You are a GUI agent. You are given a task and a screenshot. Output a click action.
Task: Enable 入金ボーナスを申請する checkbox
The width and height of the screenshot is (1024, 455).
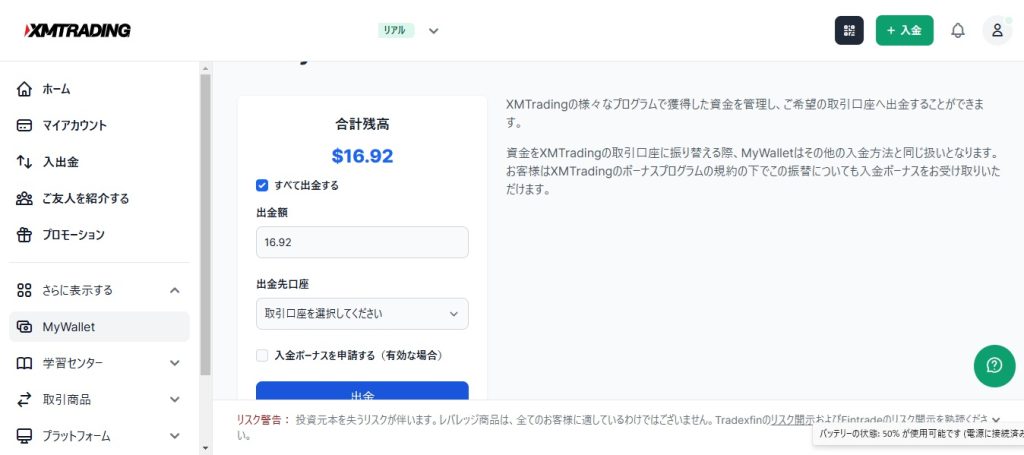pos(262,355)
